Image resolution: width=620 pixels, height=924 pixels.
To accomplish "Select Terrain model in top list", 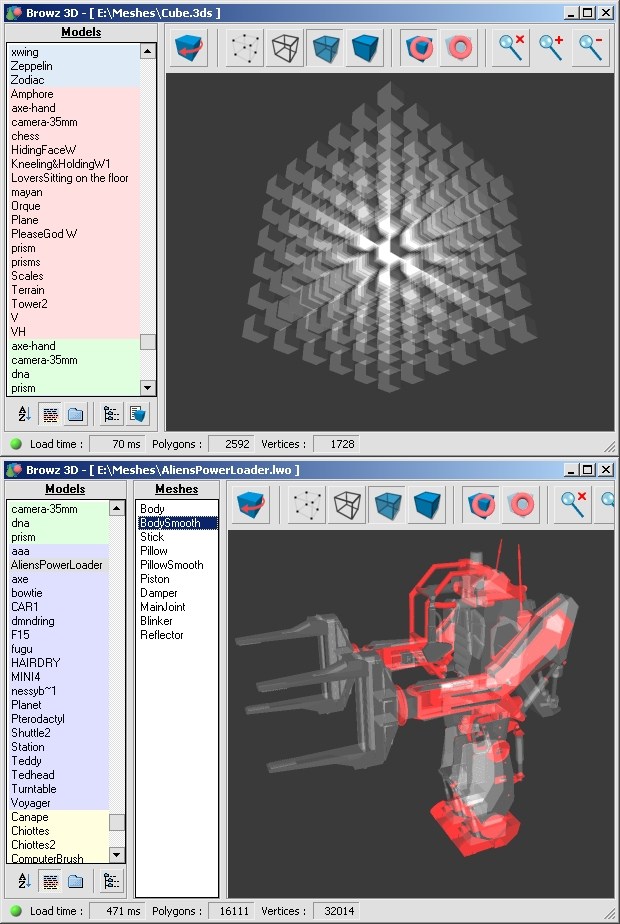I will pyautogui.click(x=74, y=290).
